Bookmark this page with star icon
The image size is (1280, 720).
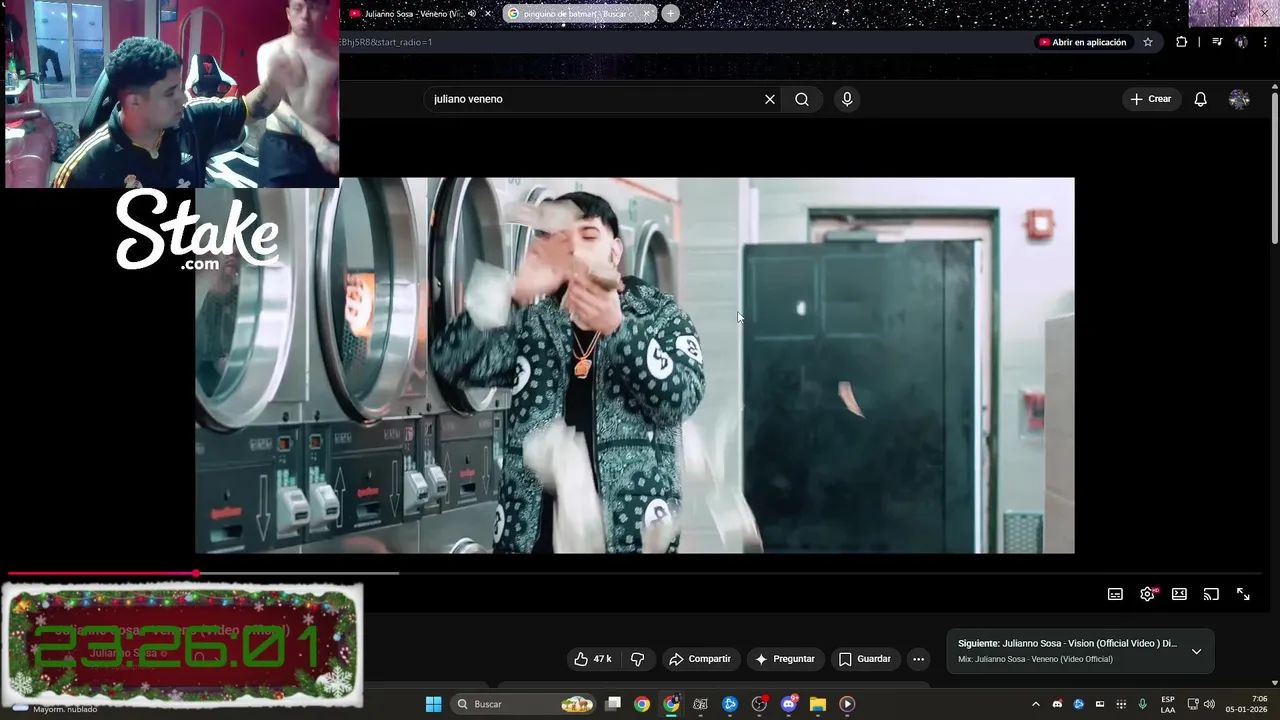[1148, 42]
